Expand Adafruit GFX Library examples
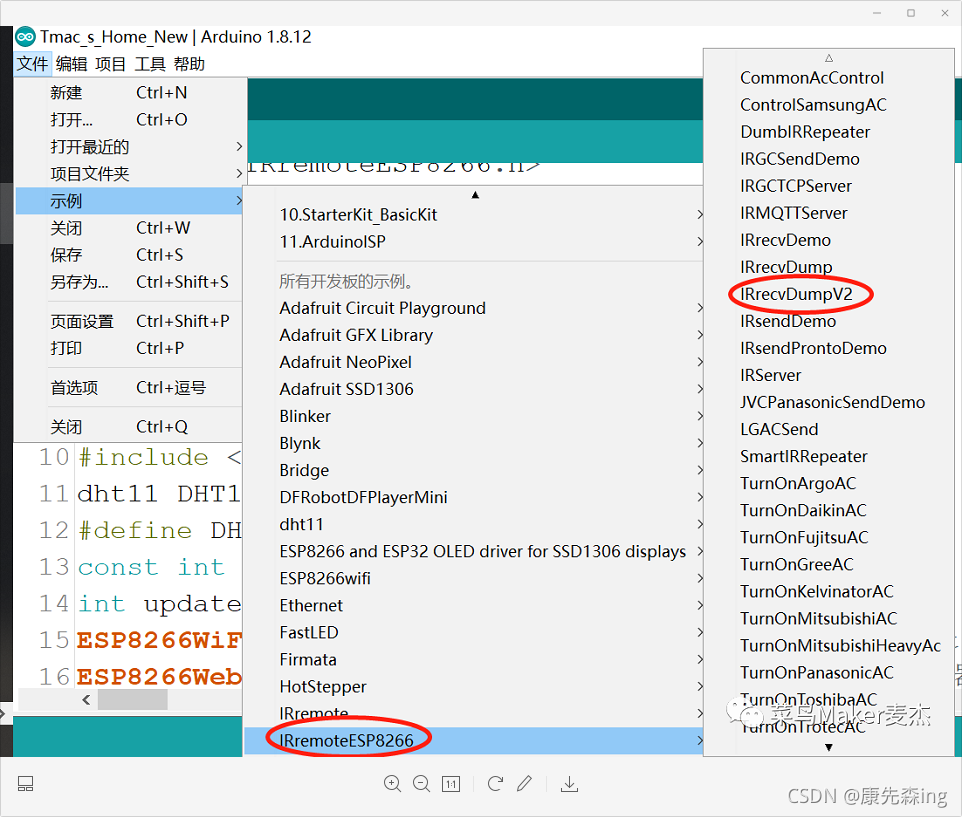 tap(474, 335)
